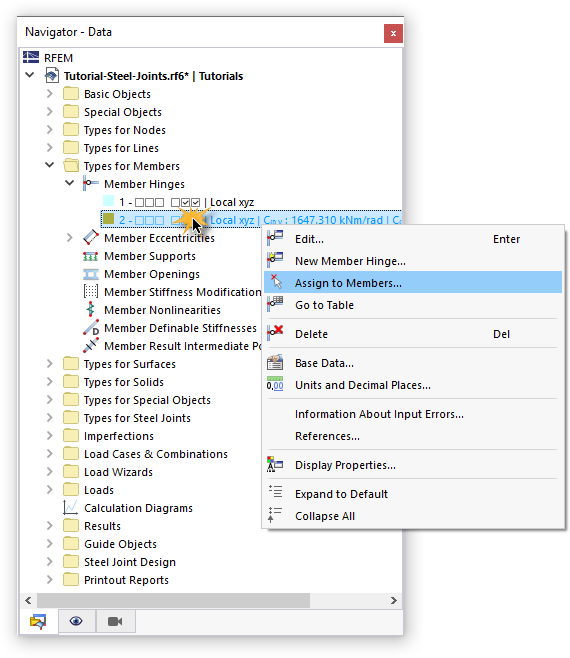Image resolution: width=570 pixels, height=658 pixels.
Task: Click the Base Data icon
Action: 275,363
